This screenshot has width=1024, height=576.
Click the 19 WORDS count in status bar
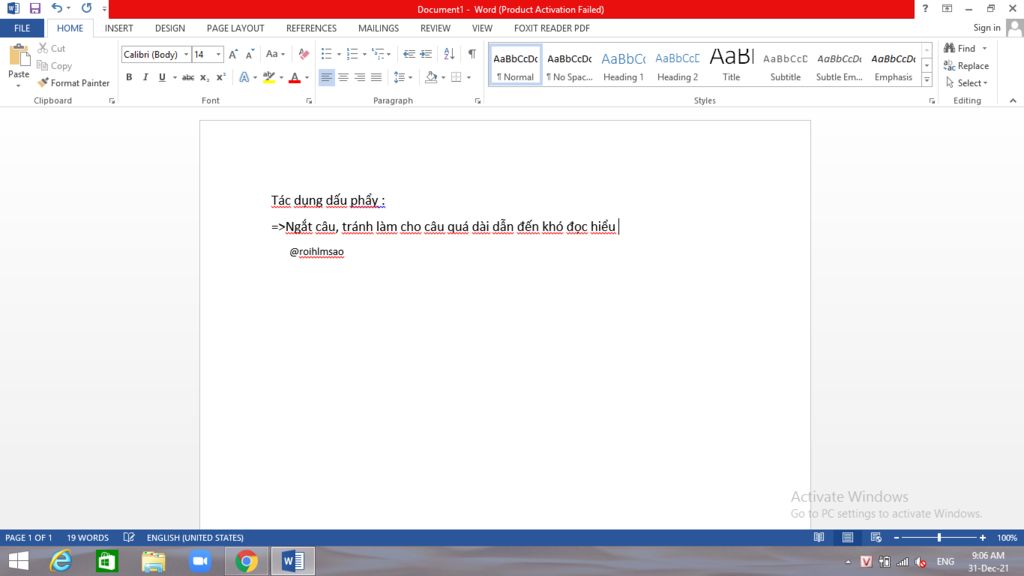88,537
